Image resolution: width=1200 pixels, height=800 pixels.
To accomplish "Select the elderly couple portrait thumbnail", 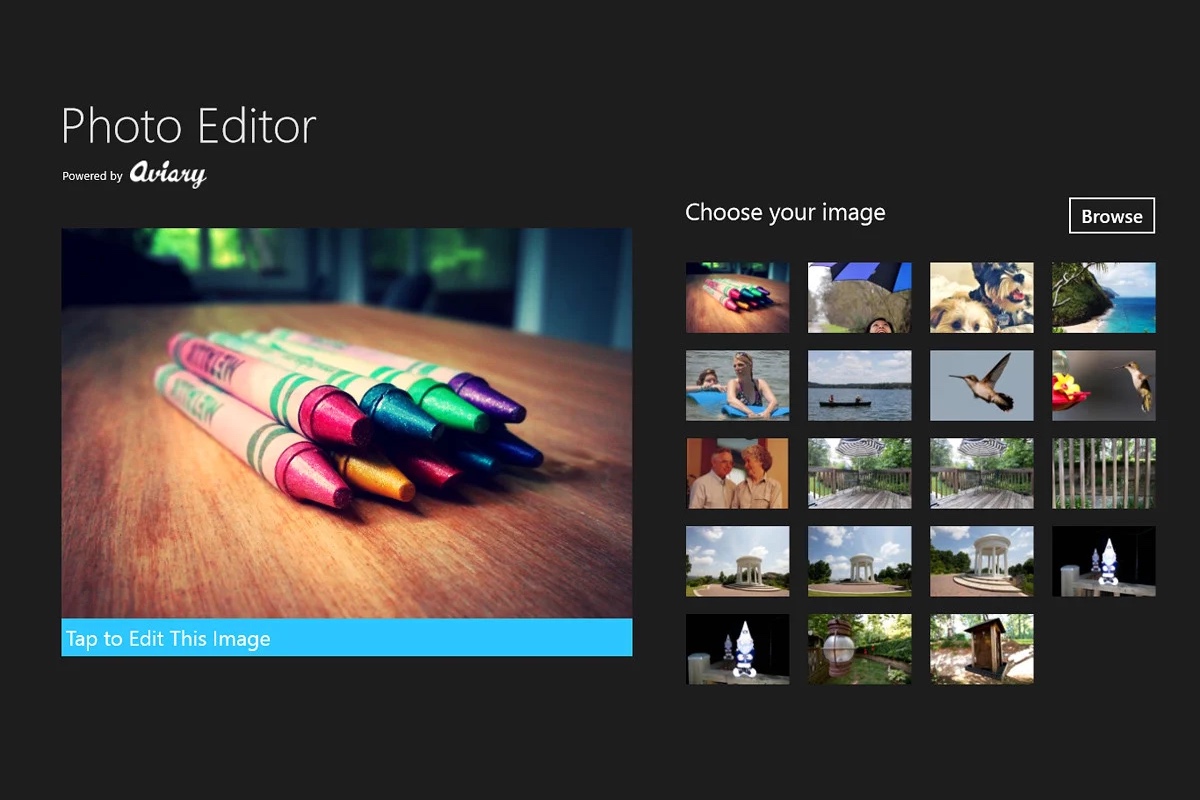I will coord(737,473).
